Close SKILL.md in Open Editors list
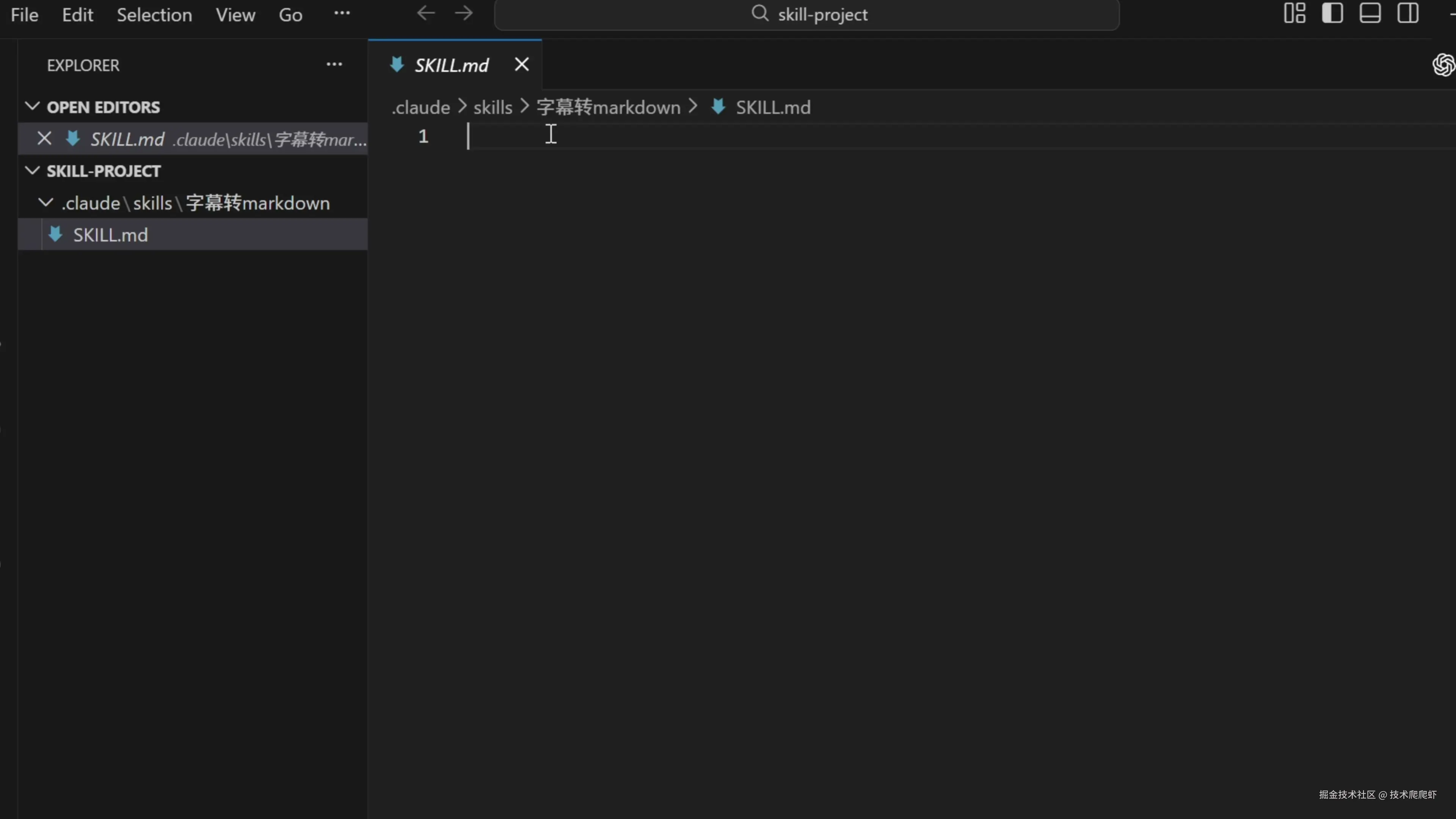The height and width of the screenshot is (819, 1456). (44, 139)
